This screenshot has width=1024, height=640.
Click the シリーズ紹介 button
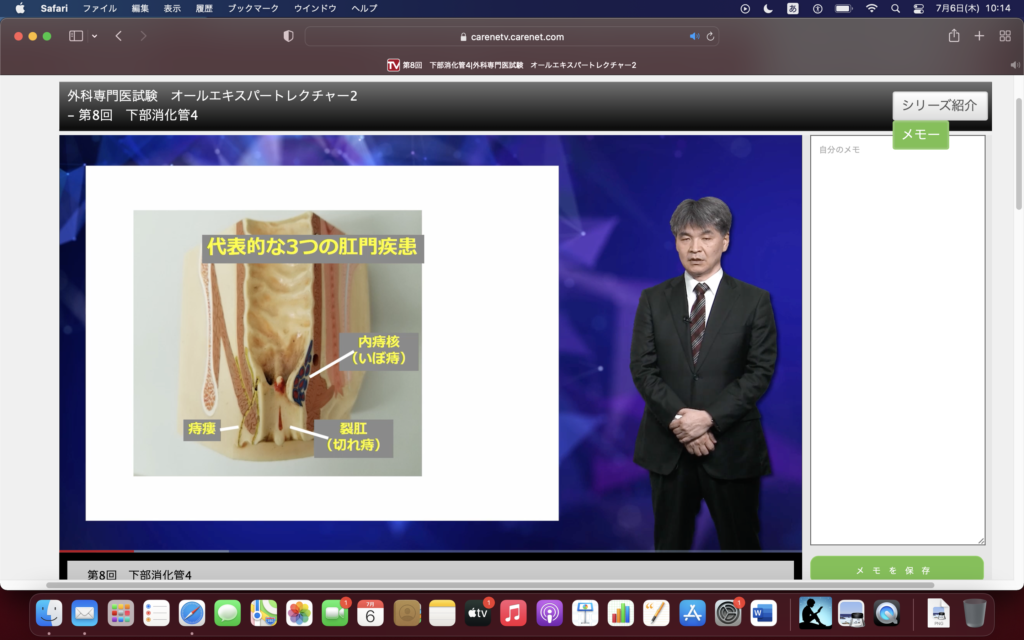click(x=939, y=105)
